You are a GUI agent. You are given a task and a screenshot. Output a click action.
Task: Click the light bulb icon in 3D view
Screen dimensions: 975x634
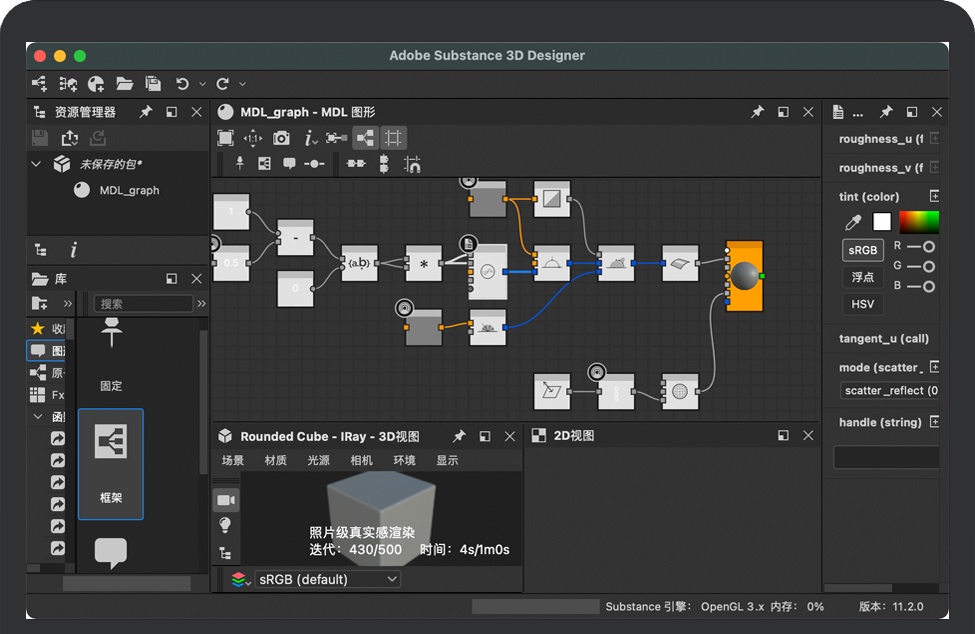tap(226, 525)
